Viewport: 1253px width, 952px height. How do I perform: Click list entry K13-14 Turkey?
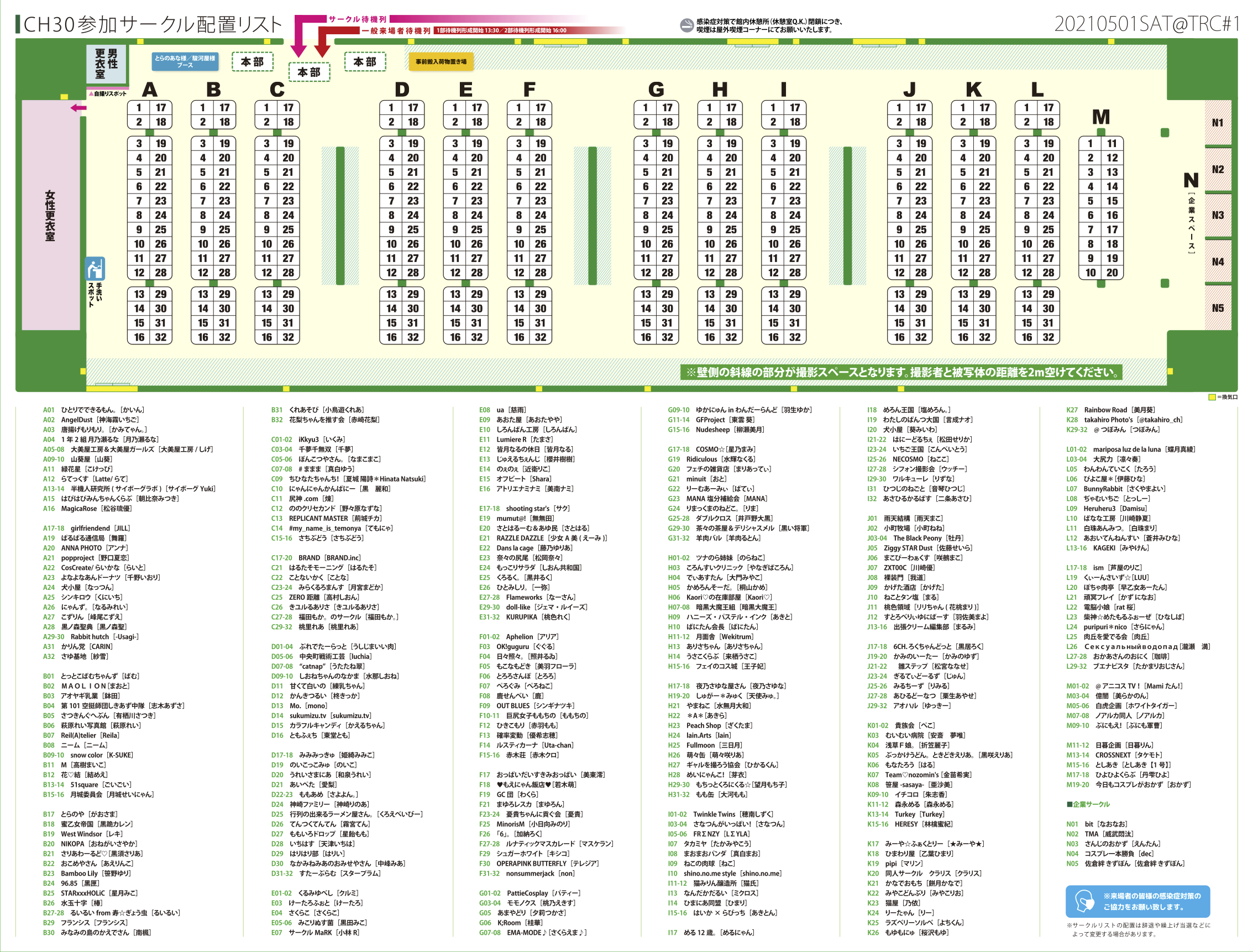tap(906, 814)
